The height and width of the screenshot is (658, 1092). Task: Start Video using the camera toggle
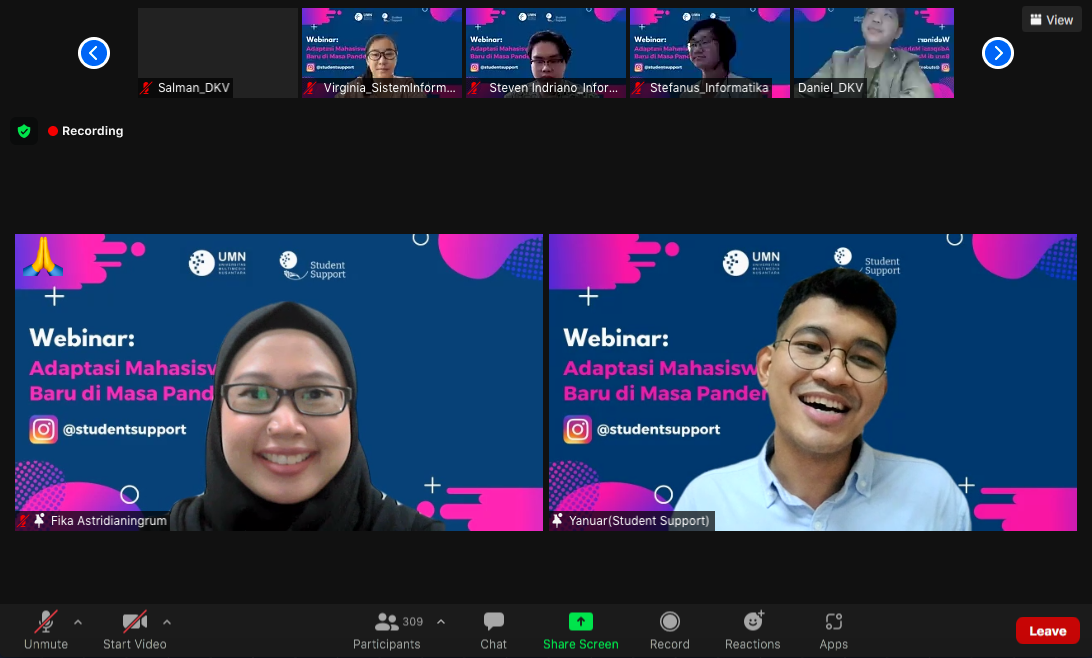(x=135, y=631)
